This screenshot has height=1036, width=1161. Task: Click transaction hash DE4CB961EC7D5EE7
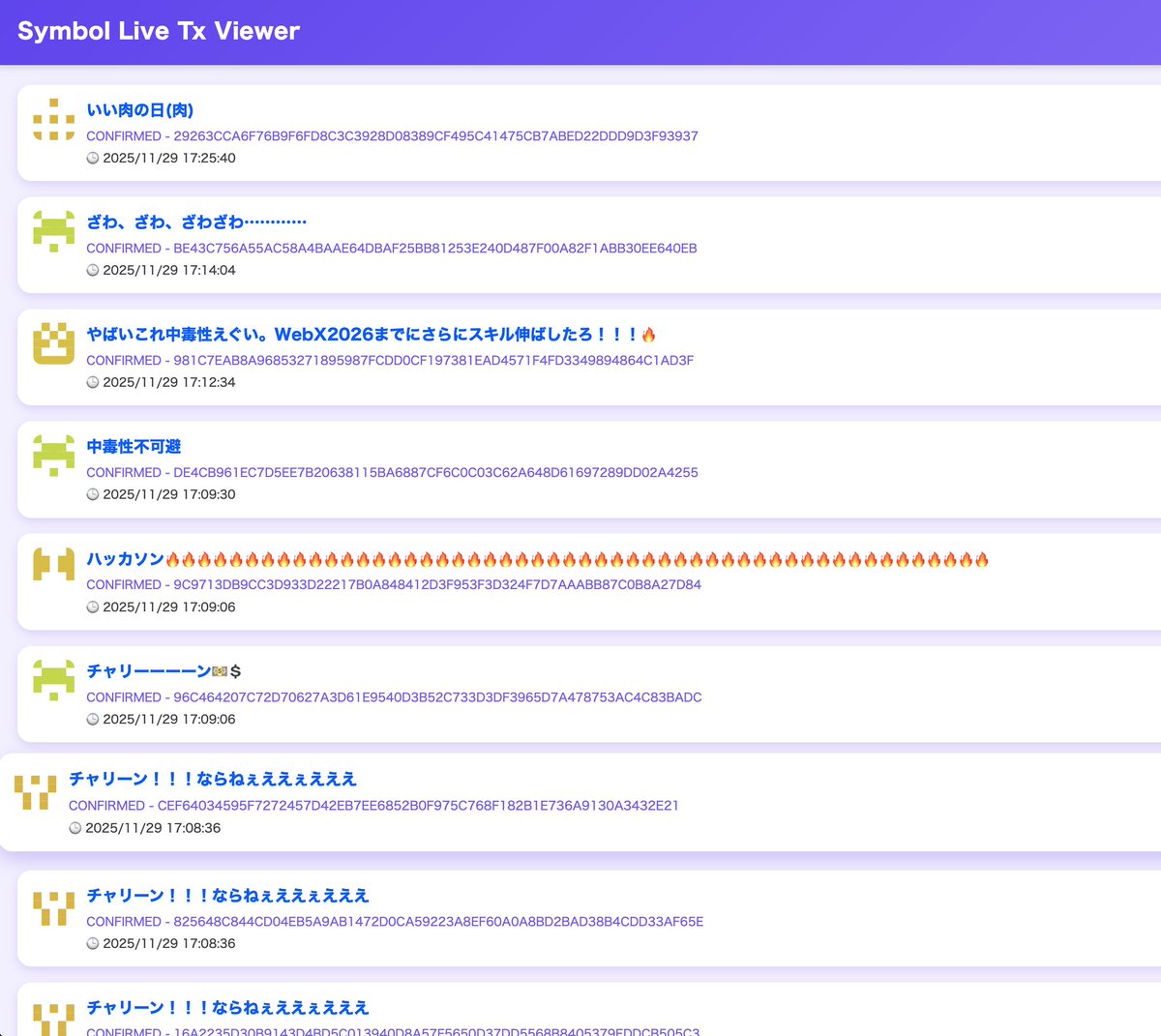tap(435, 473)
